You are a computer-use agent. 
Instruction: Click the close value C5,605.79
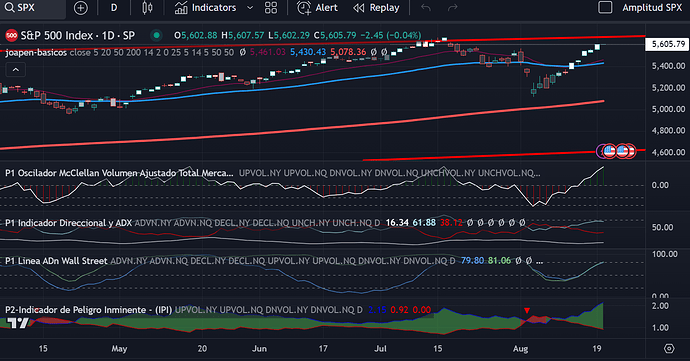click(335, 35)
